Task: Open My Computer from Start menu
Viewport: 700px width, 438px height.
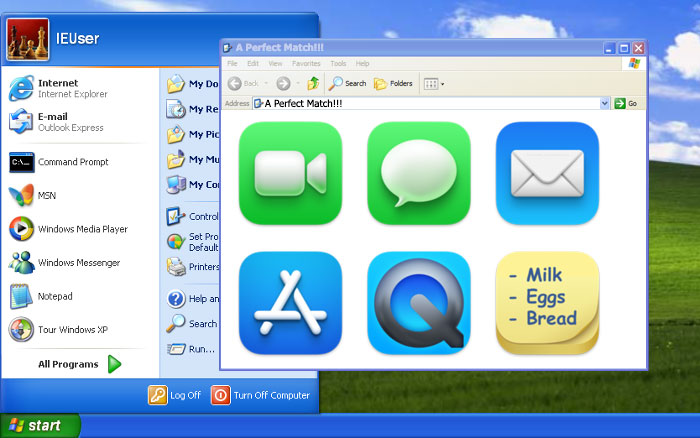Action: point(192,184)
